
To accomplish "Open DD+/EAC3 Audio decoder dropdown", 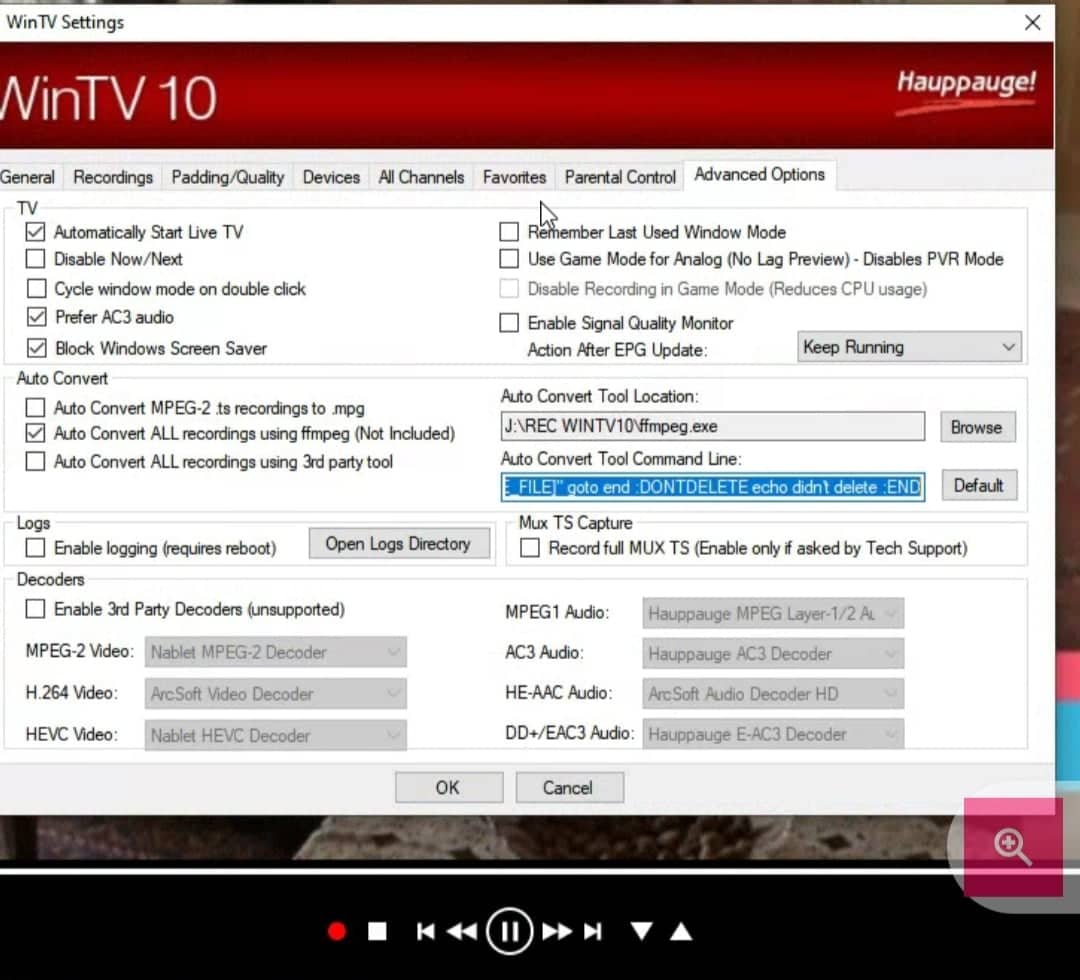I will coord(773,734).
